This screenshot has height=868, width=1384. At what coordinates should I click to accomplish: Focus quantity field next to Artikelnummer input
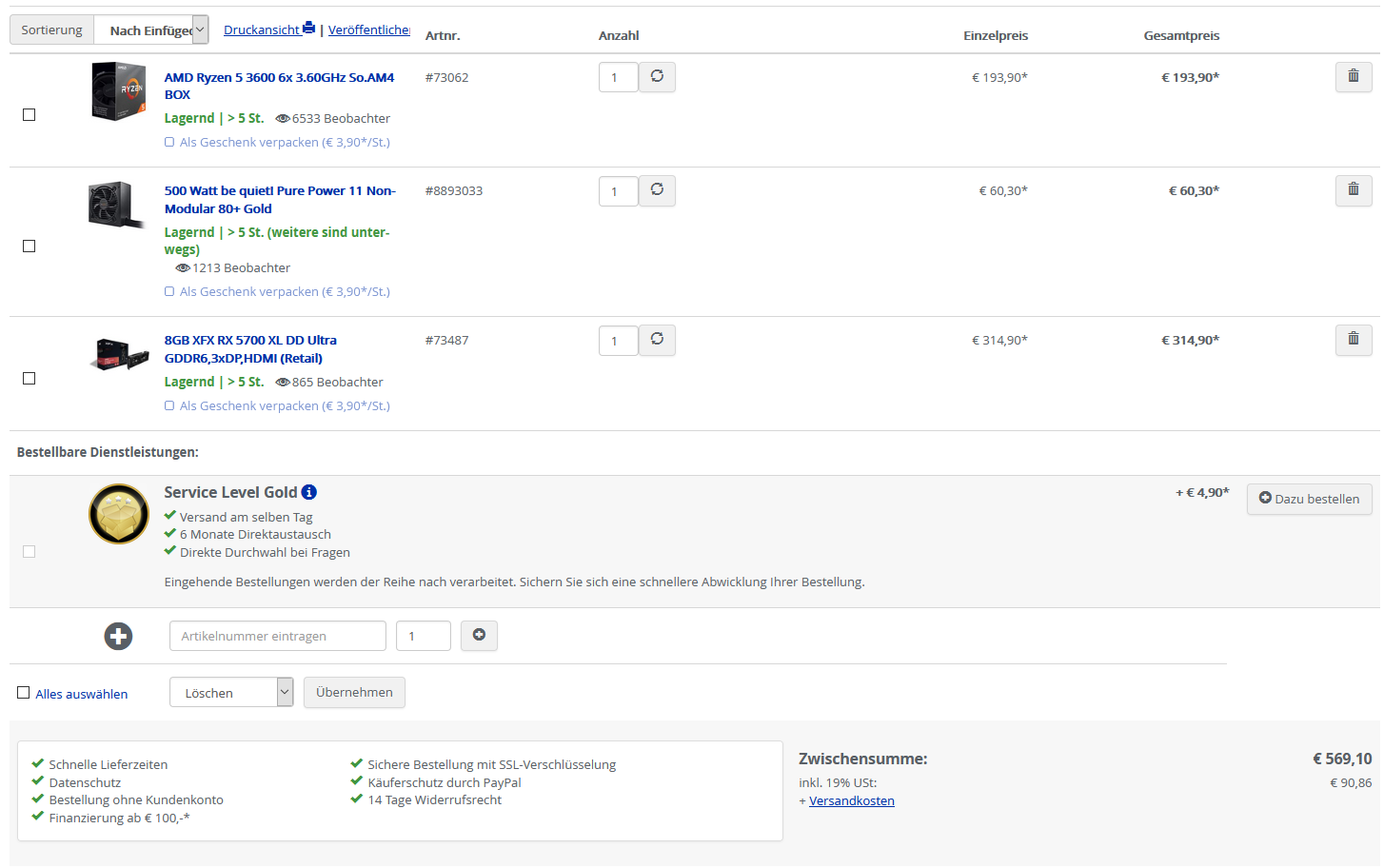(x=424, y=636)
